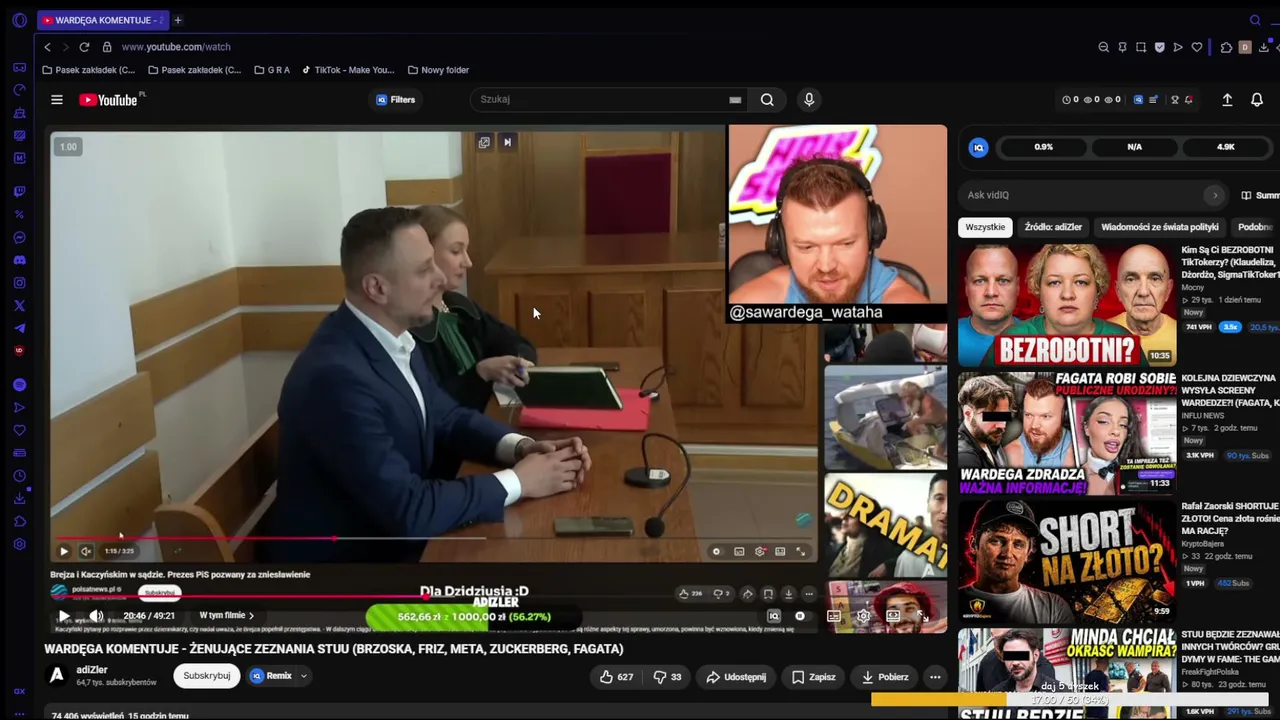
Task: Open a new browser tab
Action: click(x=178, y=20)
